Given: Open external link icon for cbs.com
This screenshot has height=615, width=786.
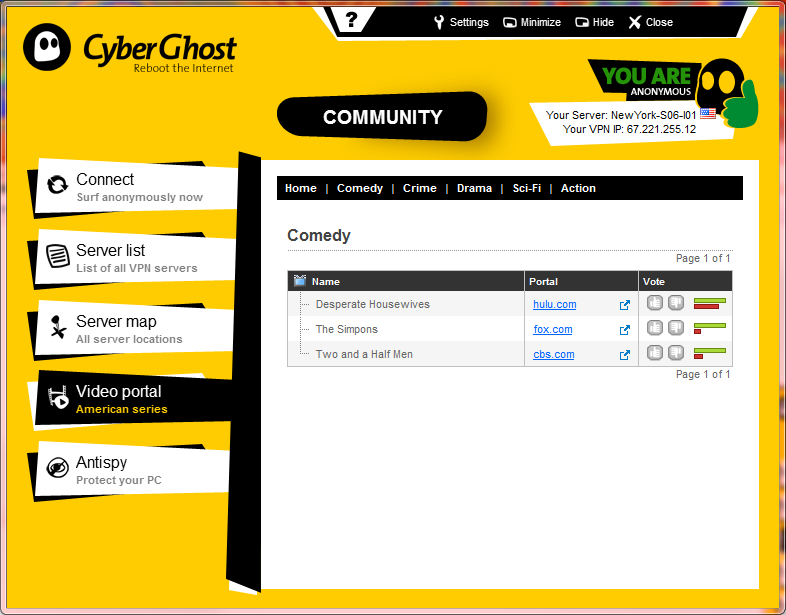Looking at the screenshot, I should click(625, 355).
